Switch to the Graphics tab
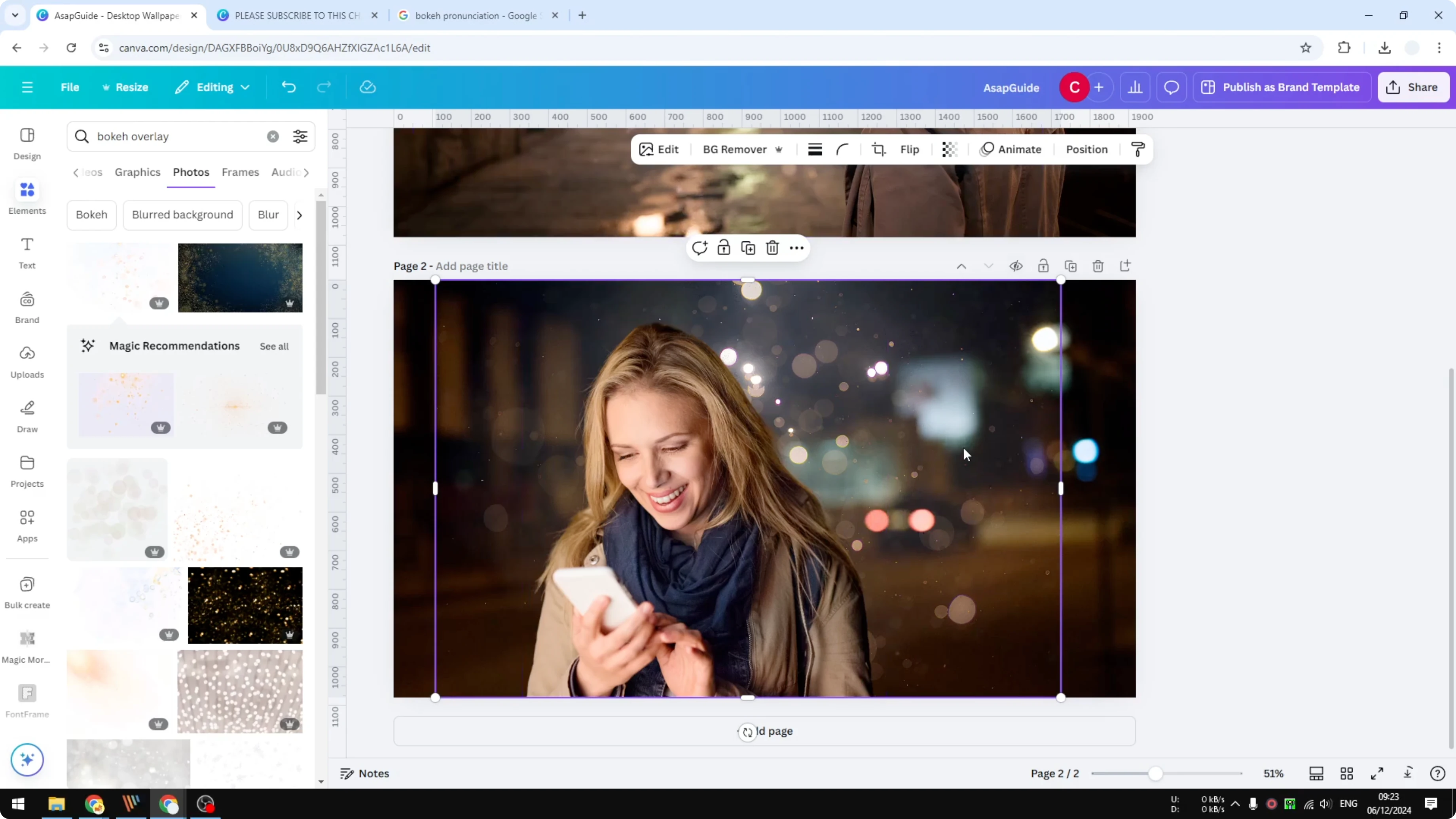Image resolution: width=1456 pixels, height=819 pixels. click(137, 173)
